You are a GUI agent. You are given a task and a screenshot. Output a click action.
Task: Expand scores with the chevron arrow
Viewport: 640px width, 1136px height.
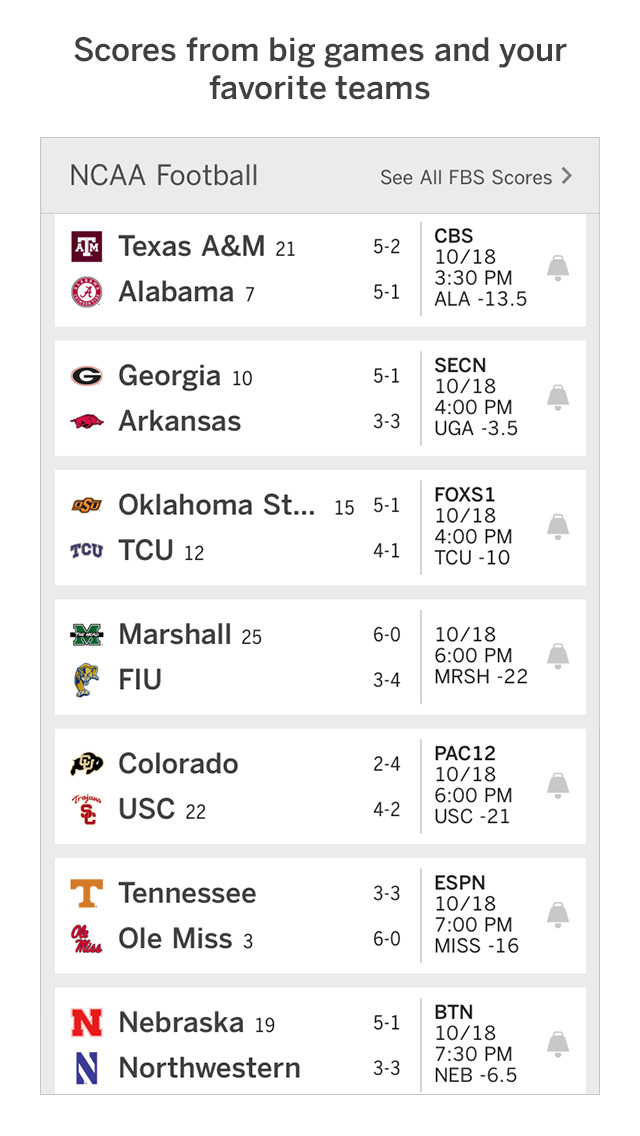pyautogui.click(x=567, y=176)
